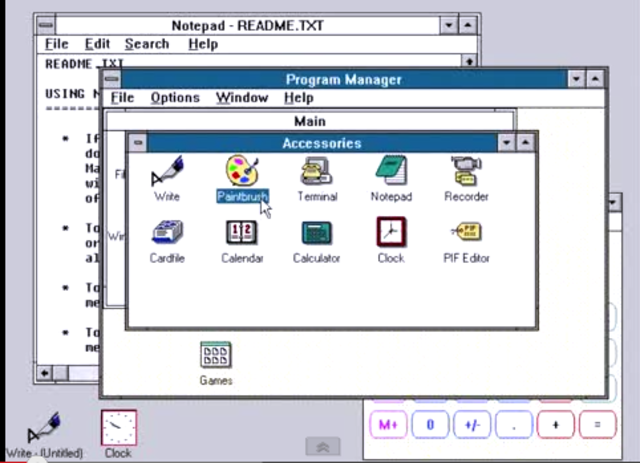Screen dimensions: 640x463
Task: Click calculator equals button
Action: (x=597, y=425)
